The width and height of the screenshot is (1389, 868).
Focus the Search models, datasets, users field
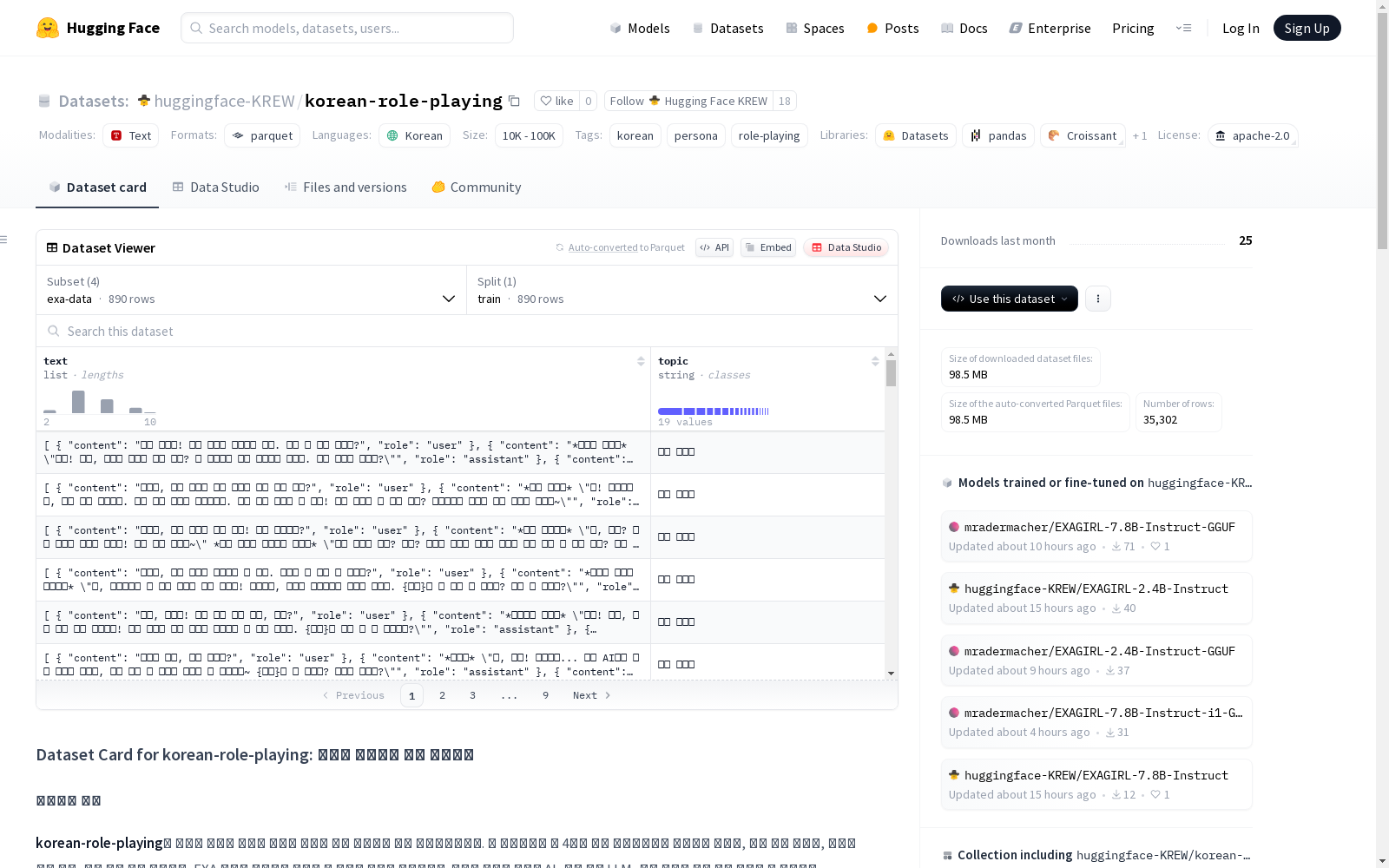coord(347,28)
